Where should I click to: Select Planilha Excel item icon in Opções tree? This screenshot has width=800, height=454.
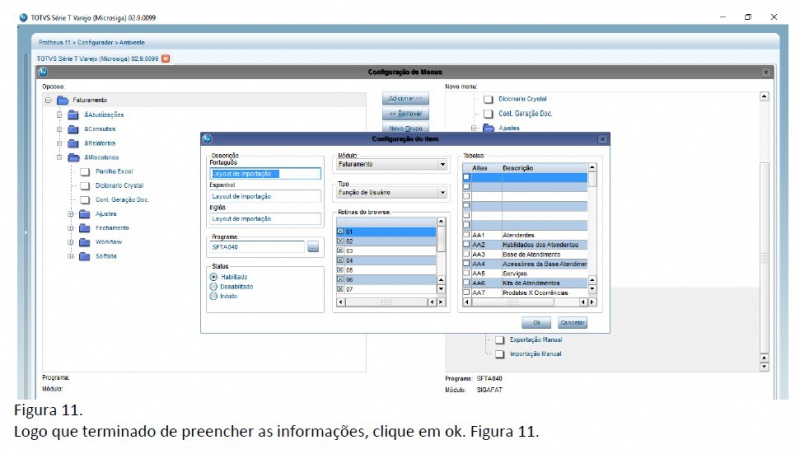[x=85, y=172]
